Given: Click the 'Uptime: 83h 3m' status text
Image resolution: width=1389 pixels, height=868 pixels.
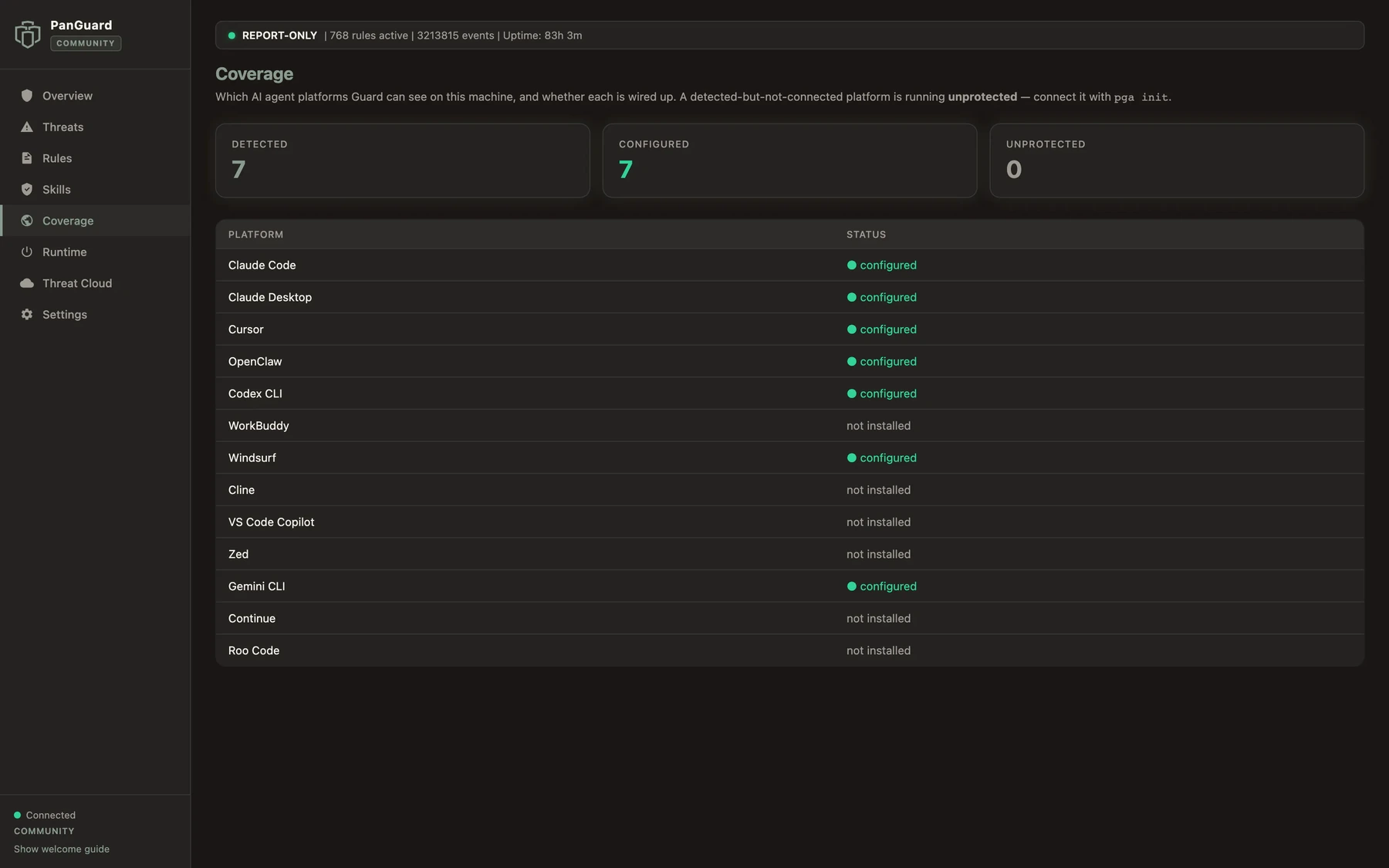Looking at the screenshot, I should (542, 35).
